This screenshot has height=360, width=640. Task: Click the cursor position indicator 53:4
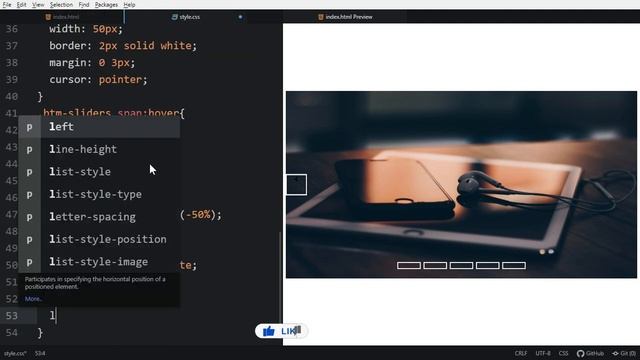(40, 353)
